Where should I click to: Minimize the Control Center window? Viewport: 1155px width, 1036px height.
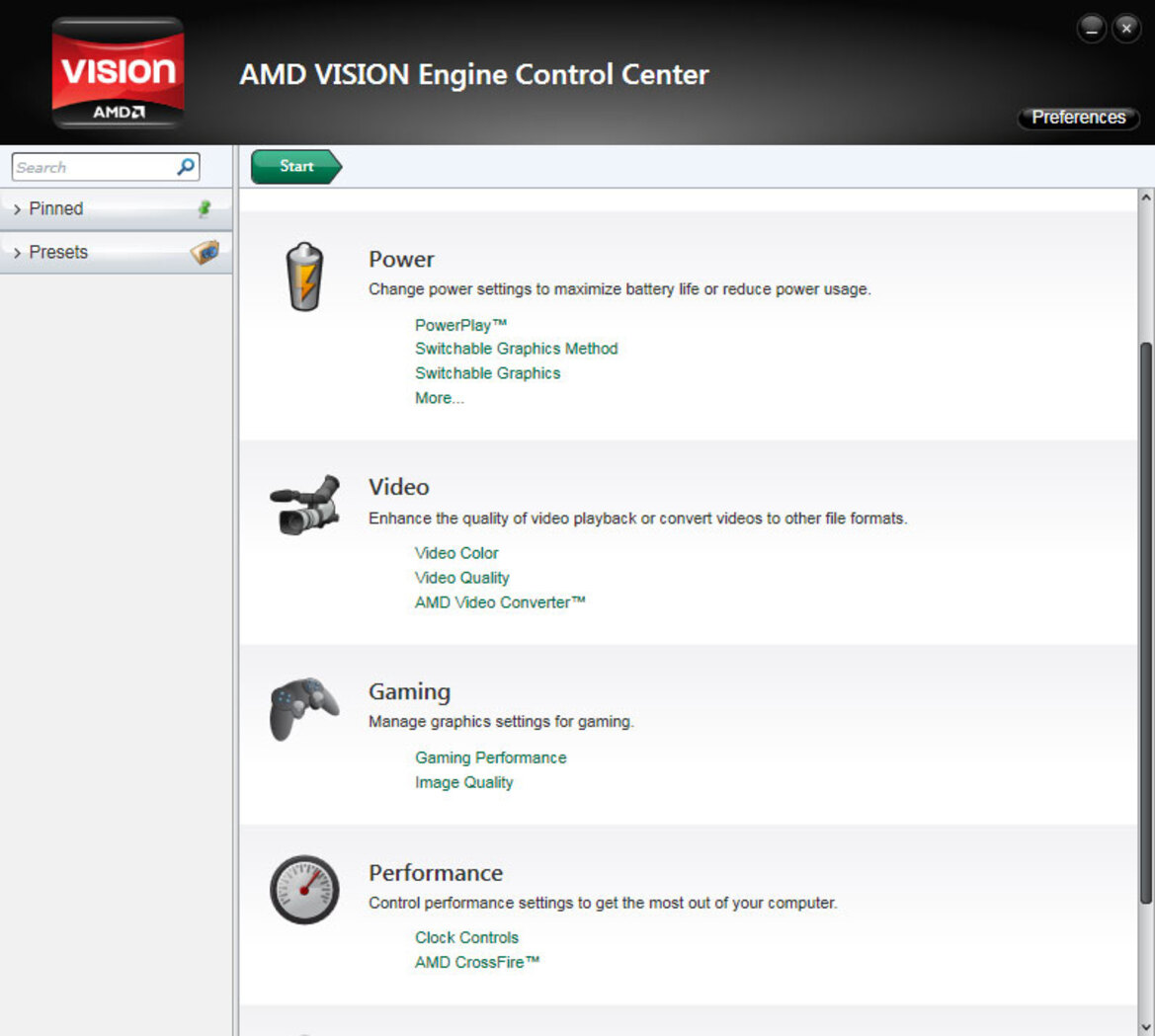coord(1091,29)
